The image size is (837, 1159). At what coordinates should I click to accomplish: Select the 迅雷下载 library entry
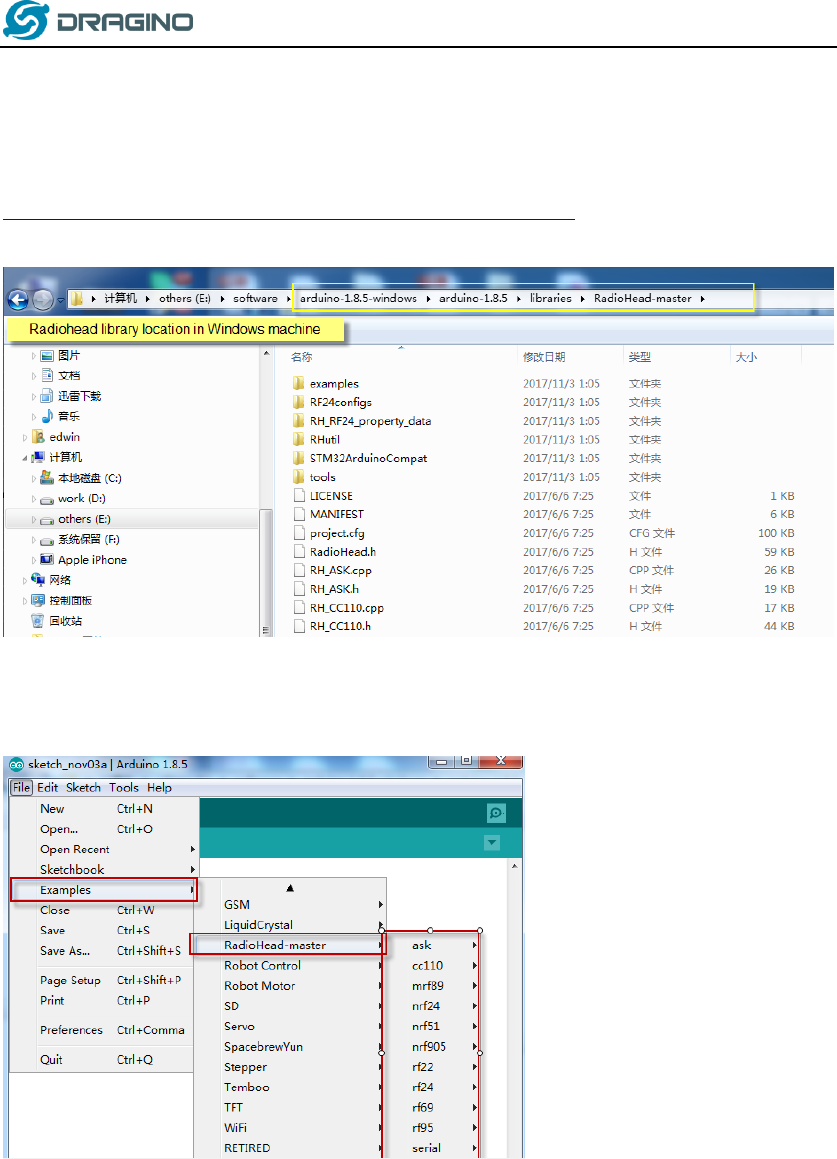coord(79,396)
